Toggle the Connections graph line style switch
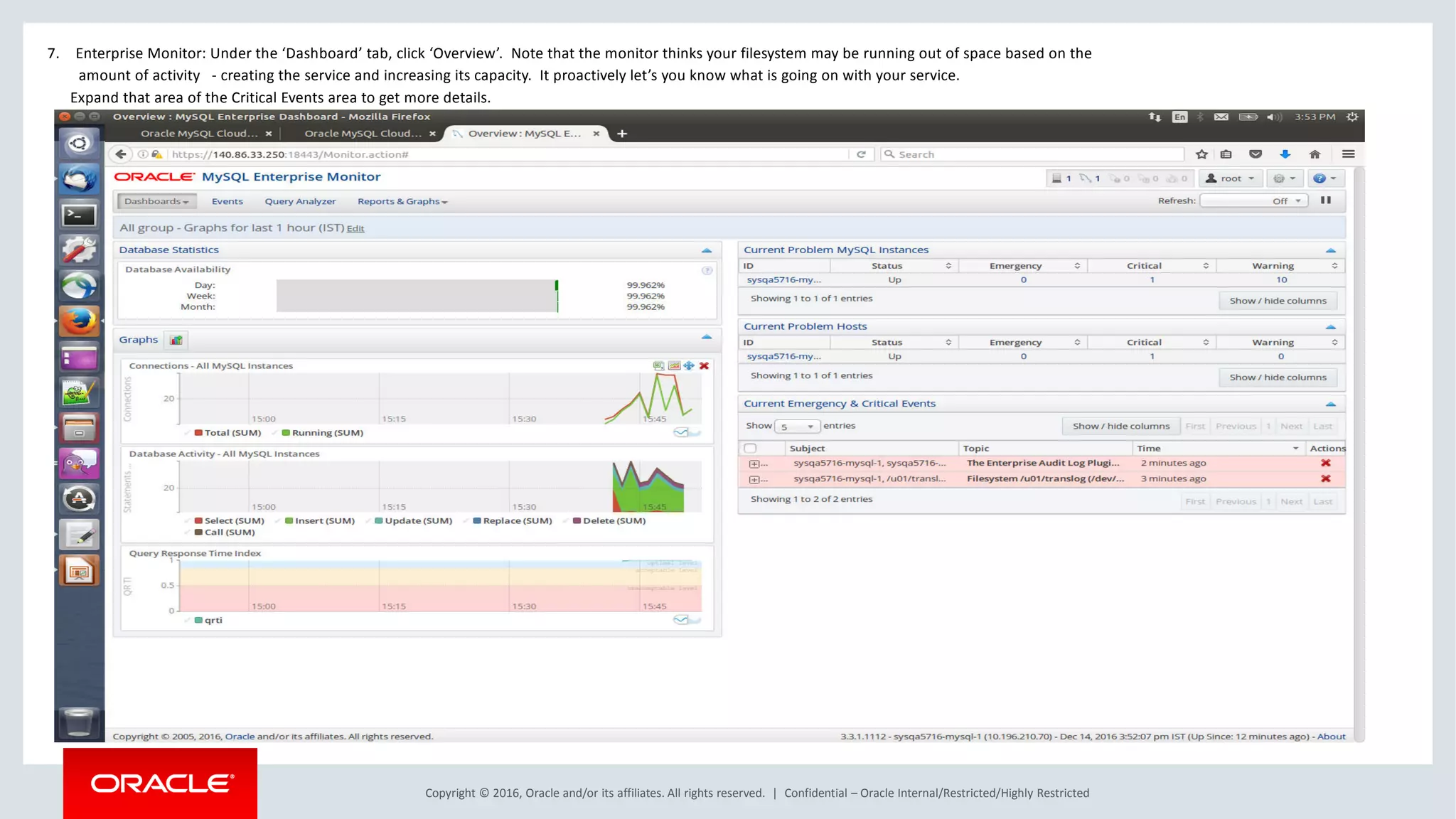Viewport: 1456px width, 819px height. tap(687, 432)
